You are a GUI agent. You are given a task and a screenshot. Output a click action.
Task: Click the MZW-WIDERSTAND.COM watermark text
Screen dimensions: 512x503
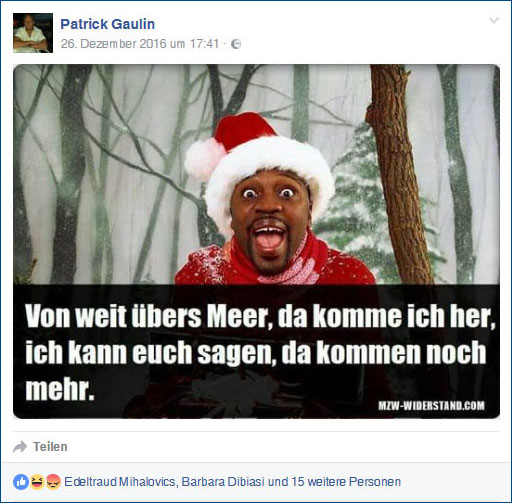pyautogui.click(x=431, y=406)
